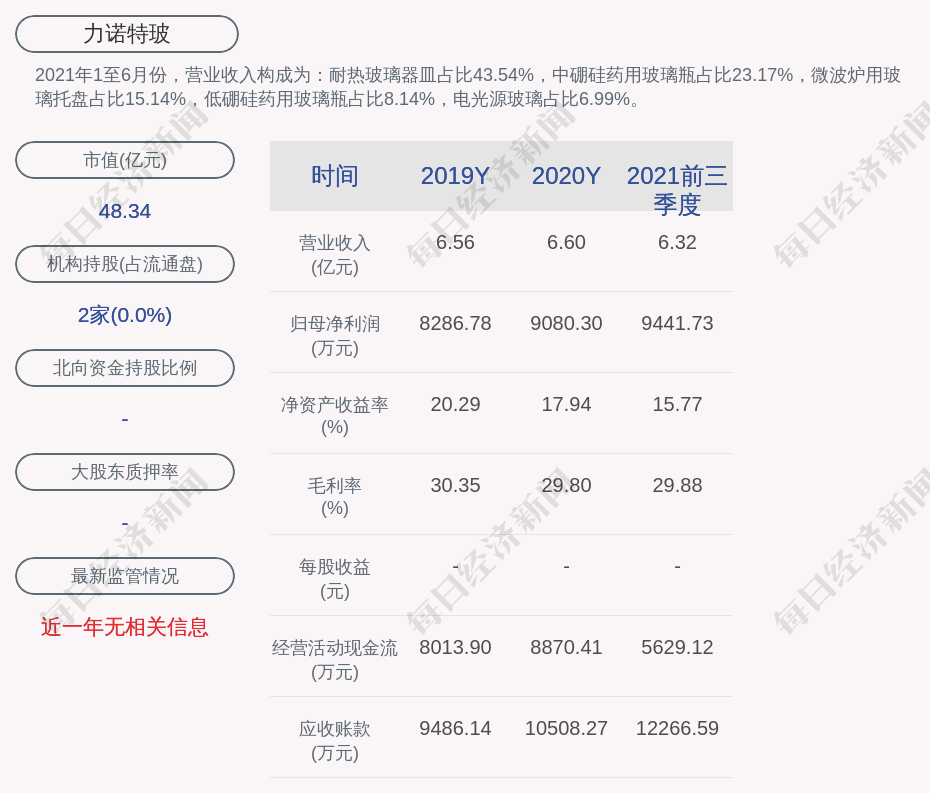The image size is (930, 793).
Task: Click the 每股收益(元) row label
Action: 335,579
